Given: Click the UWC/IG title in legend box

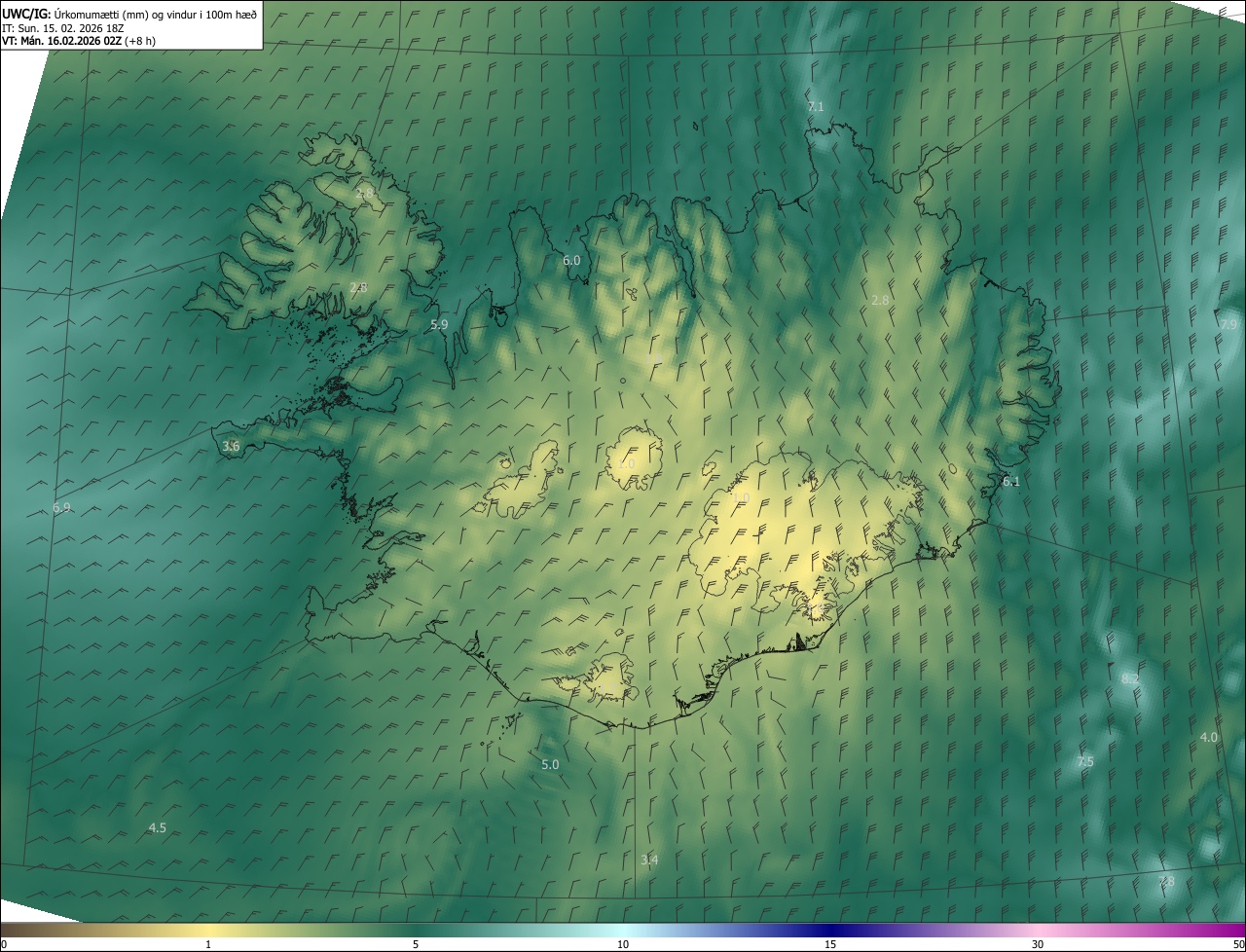Looking at the screenshot, I should (x=26, y=14).
